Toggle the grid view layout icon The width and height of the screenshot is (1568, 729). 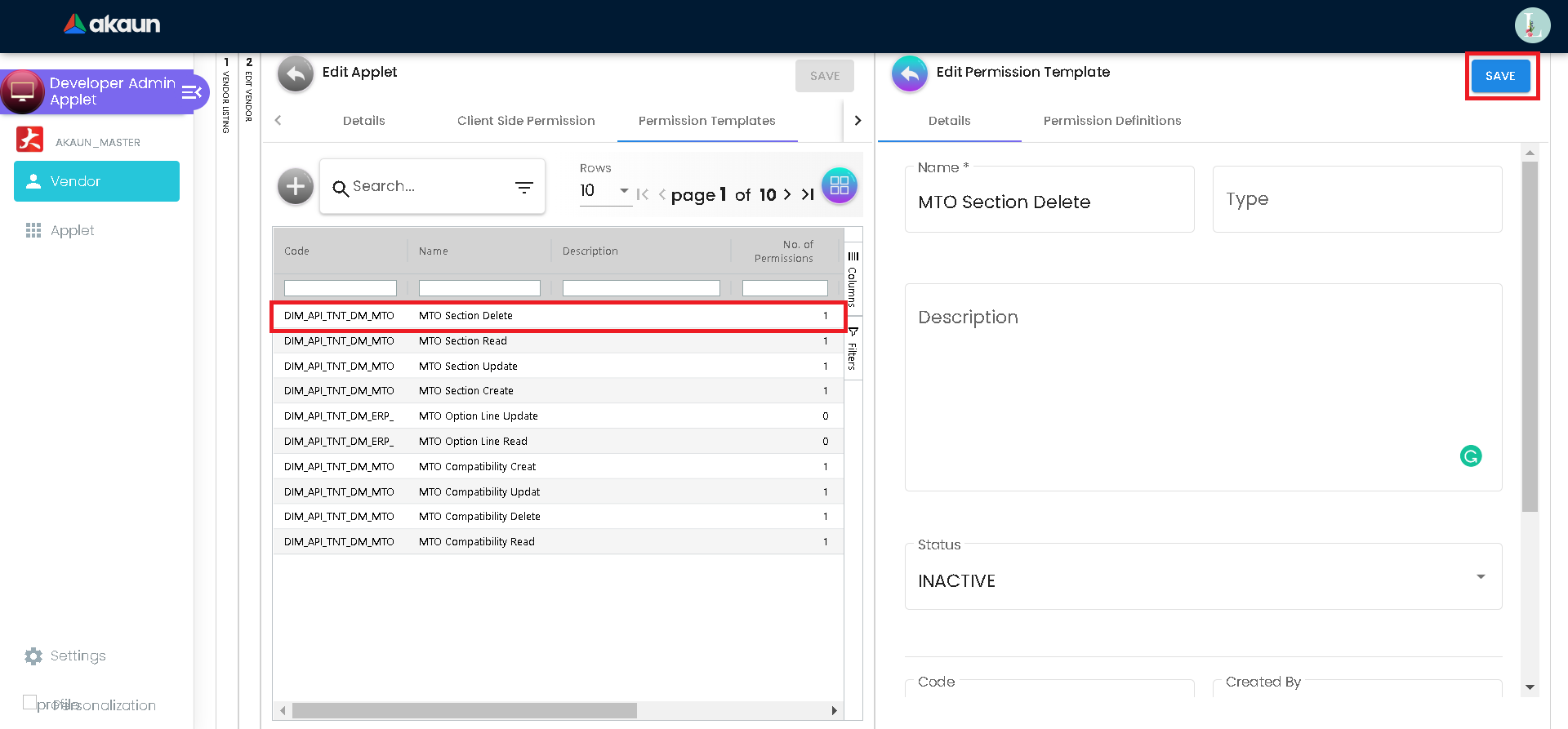[839, 186]
